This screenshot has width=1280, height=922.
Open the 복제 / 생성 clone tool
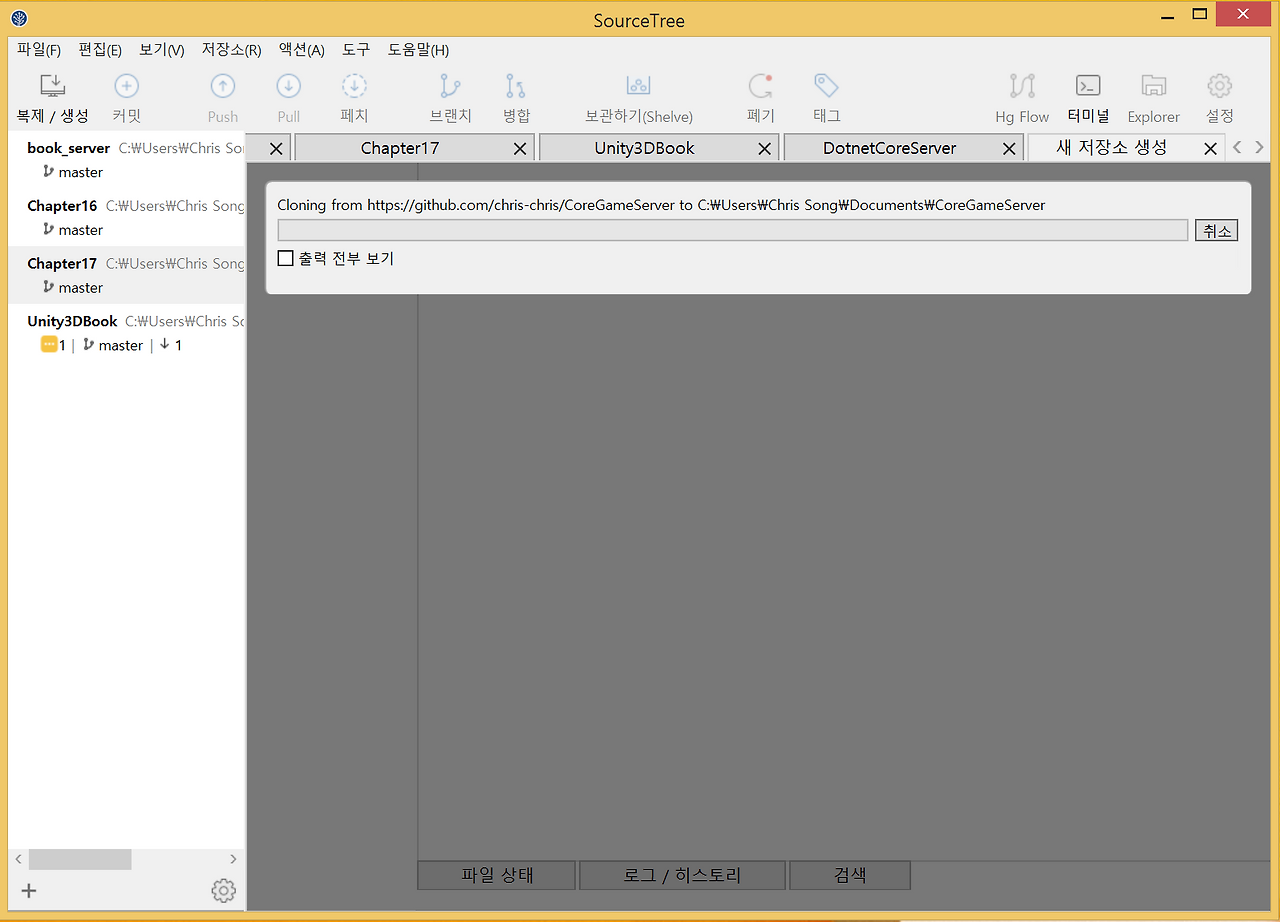pyautogui.click(x=52, y=99)
